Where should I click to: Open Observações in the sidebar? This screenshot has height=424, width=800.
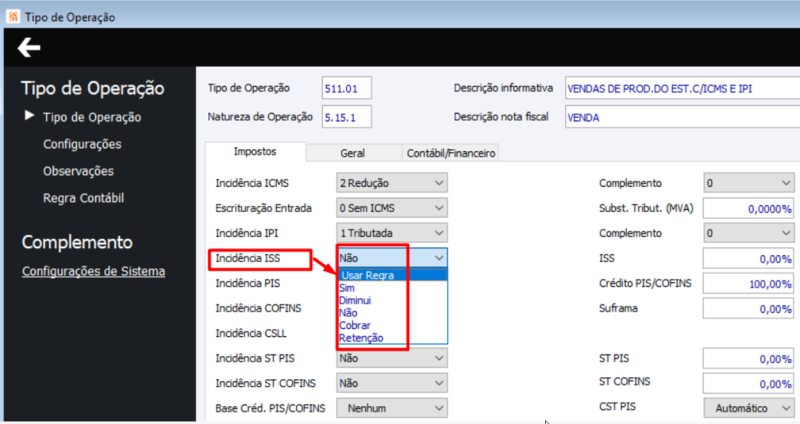click(78, 171)
